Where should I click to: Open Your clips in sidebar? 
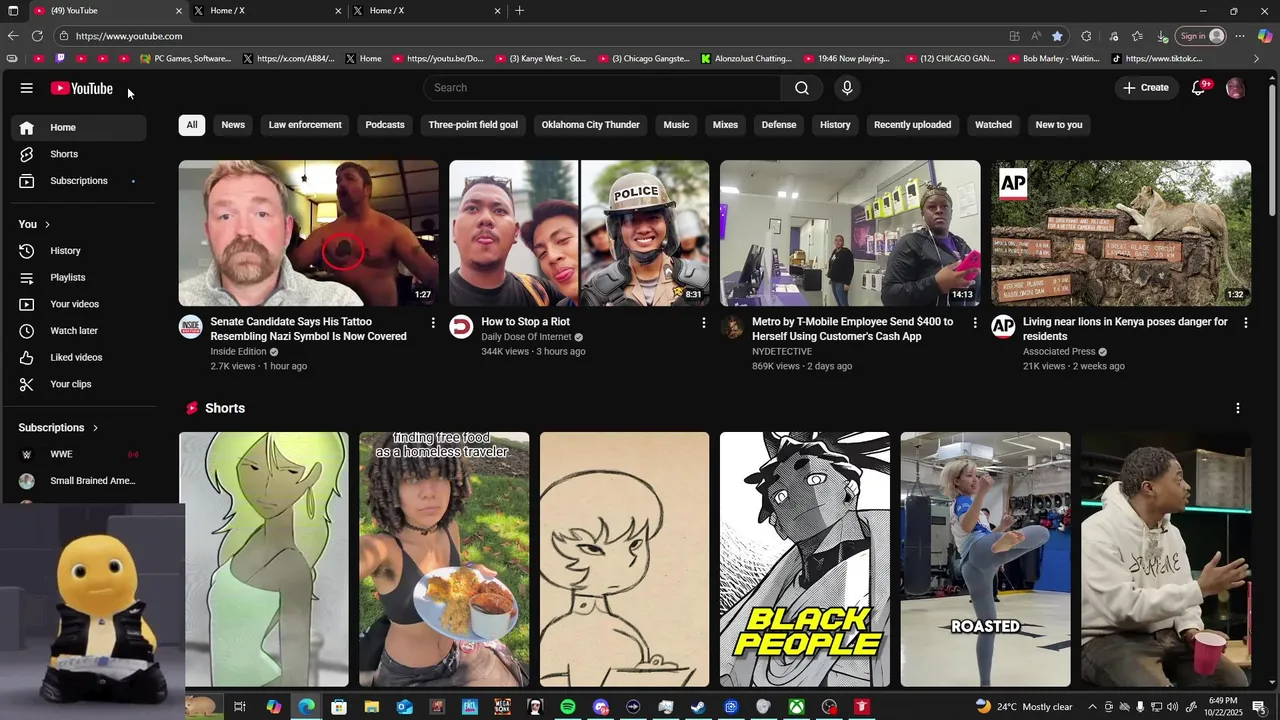pos(78,384)
